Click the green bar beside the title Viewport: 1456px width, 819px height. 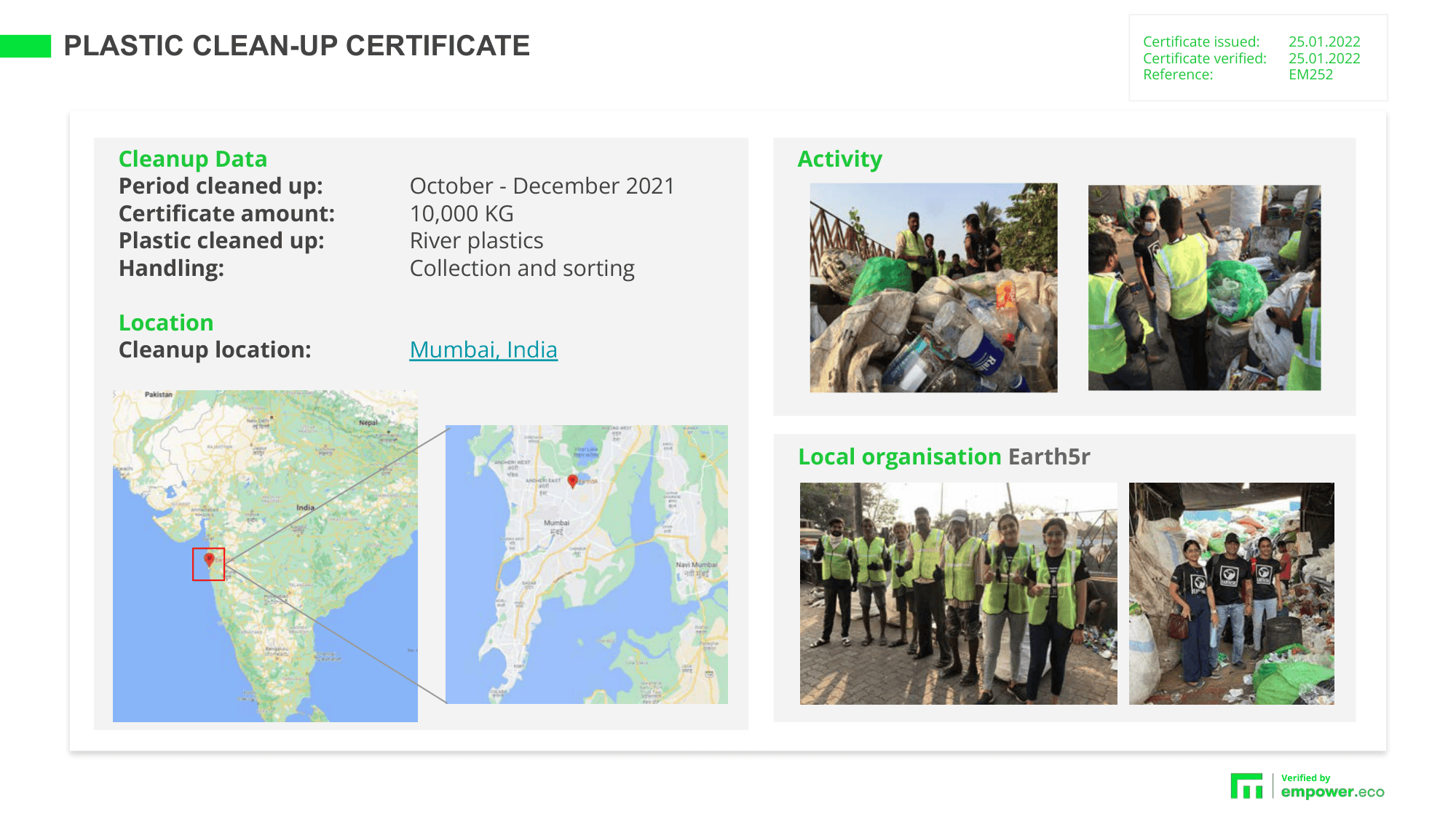coord(25,46)
